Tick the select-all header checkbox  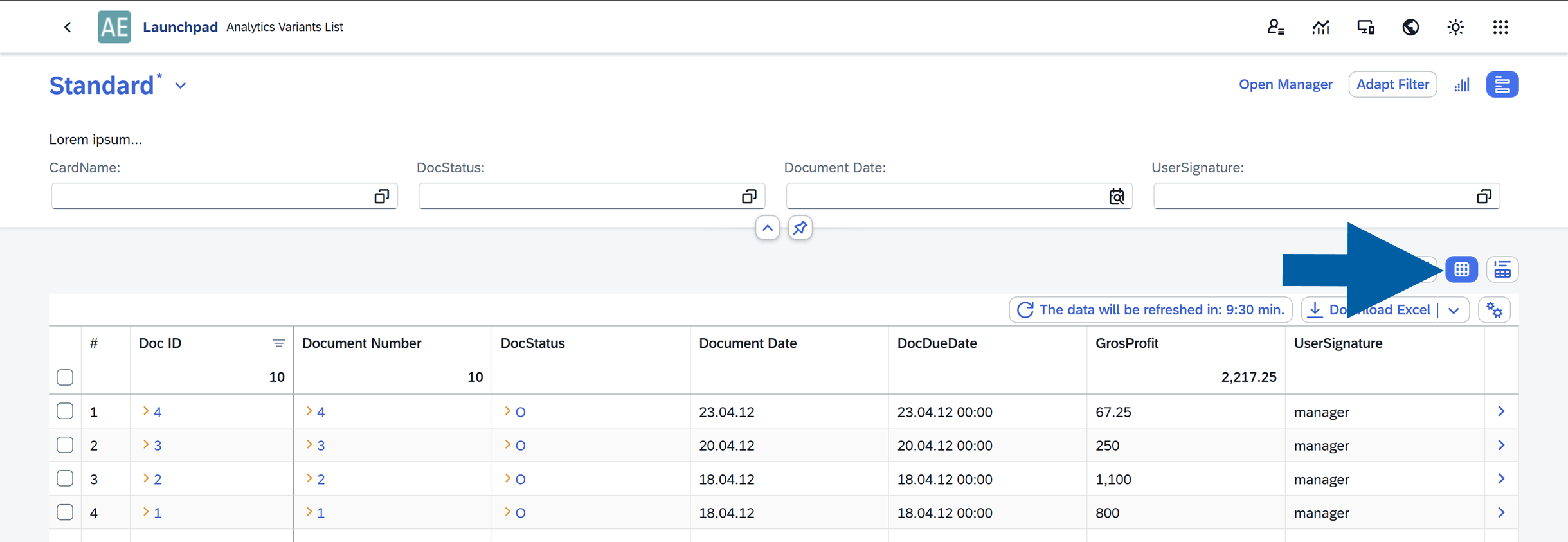(x=65, y=377)
